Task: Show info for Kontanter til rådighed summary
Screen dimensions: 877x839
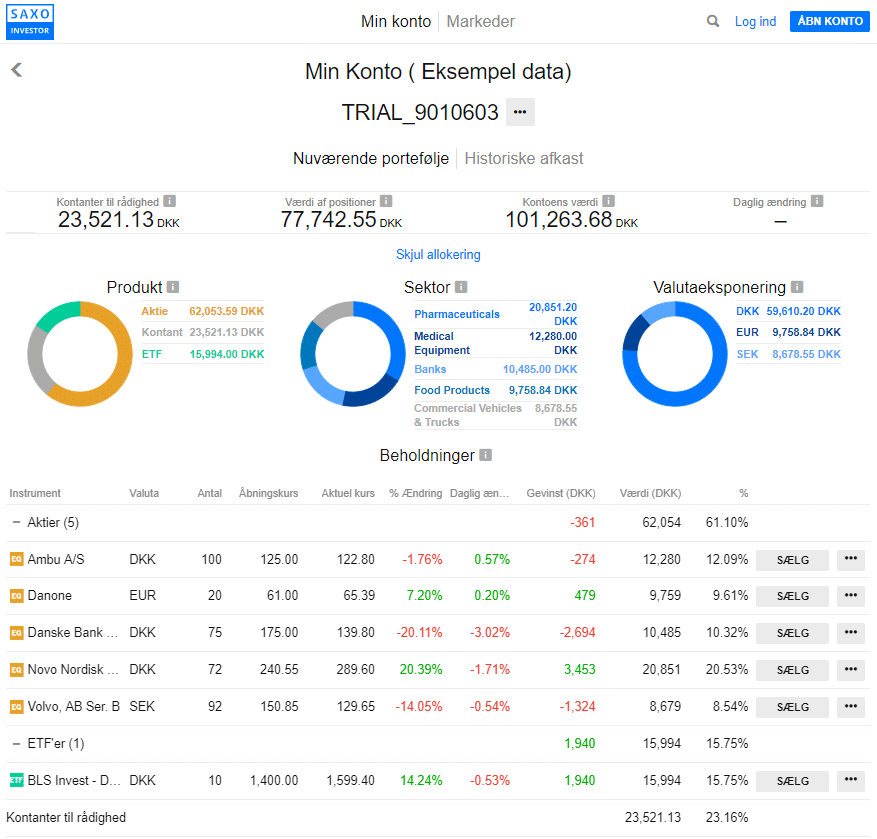Action: click(x=169, y=201)
